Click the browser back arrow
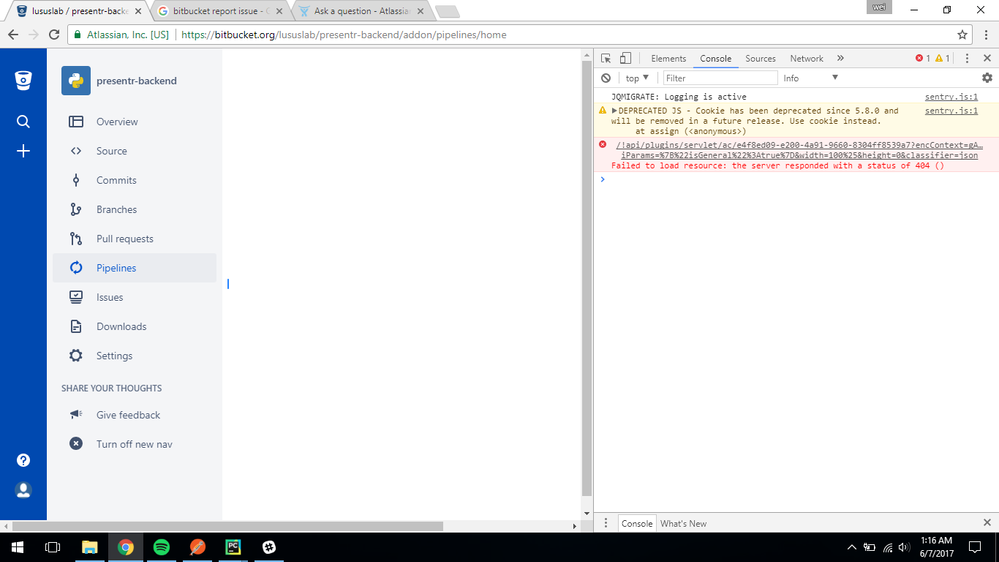The image size is (999, 562). coord(13,34)
